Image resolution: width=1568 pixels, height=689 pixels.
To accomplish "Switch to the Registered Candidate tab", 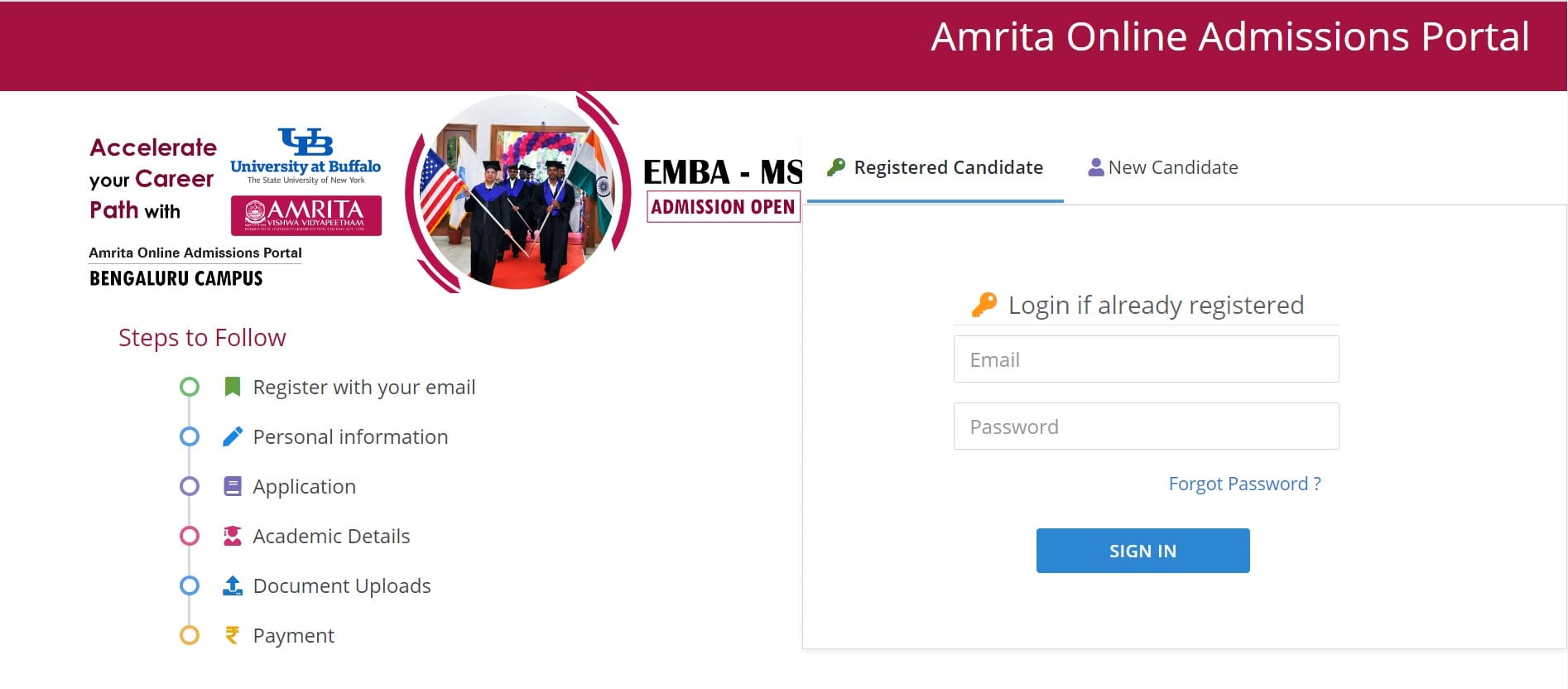I will point(936,168).
